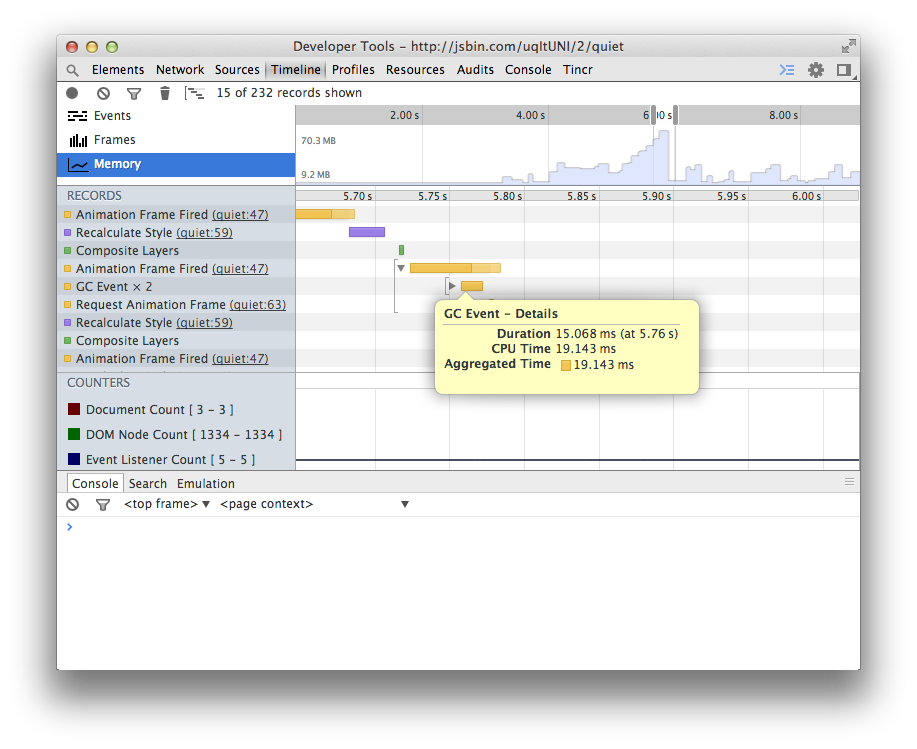
Task: Click the right overview window handle
Action: [x=675, y=115]
